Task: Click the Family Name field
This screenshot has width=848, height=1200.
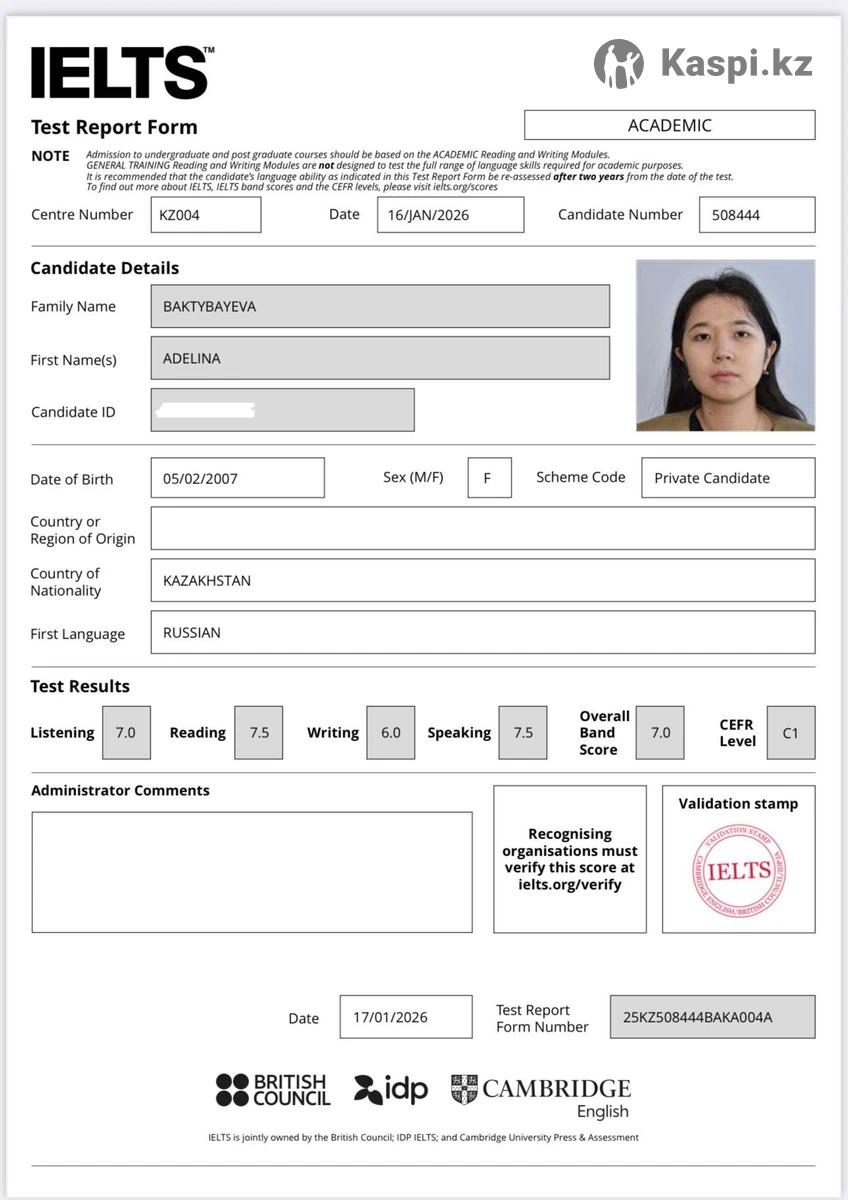Action: click(x=380, y=307)
